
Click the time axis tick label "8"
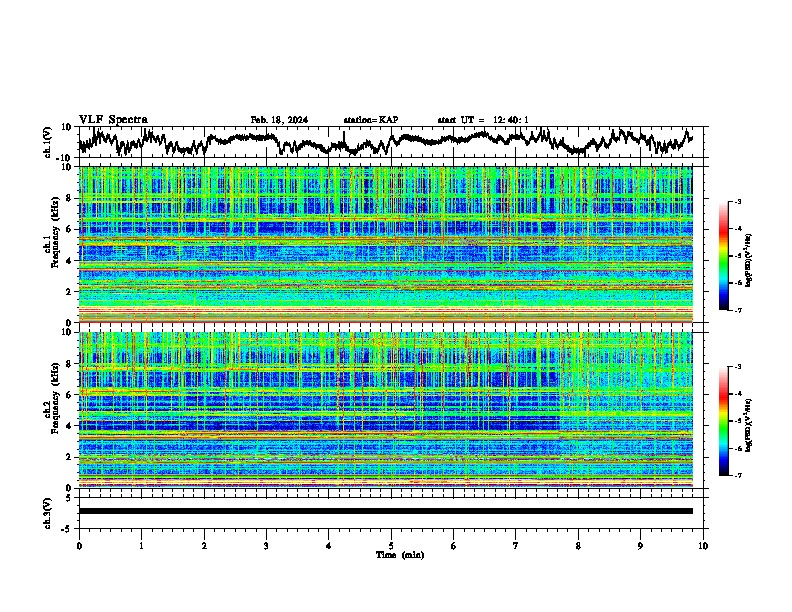click(578, 546)
